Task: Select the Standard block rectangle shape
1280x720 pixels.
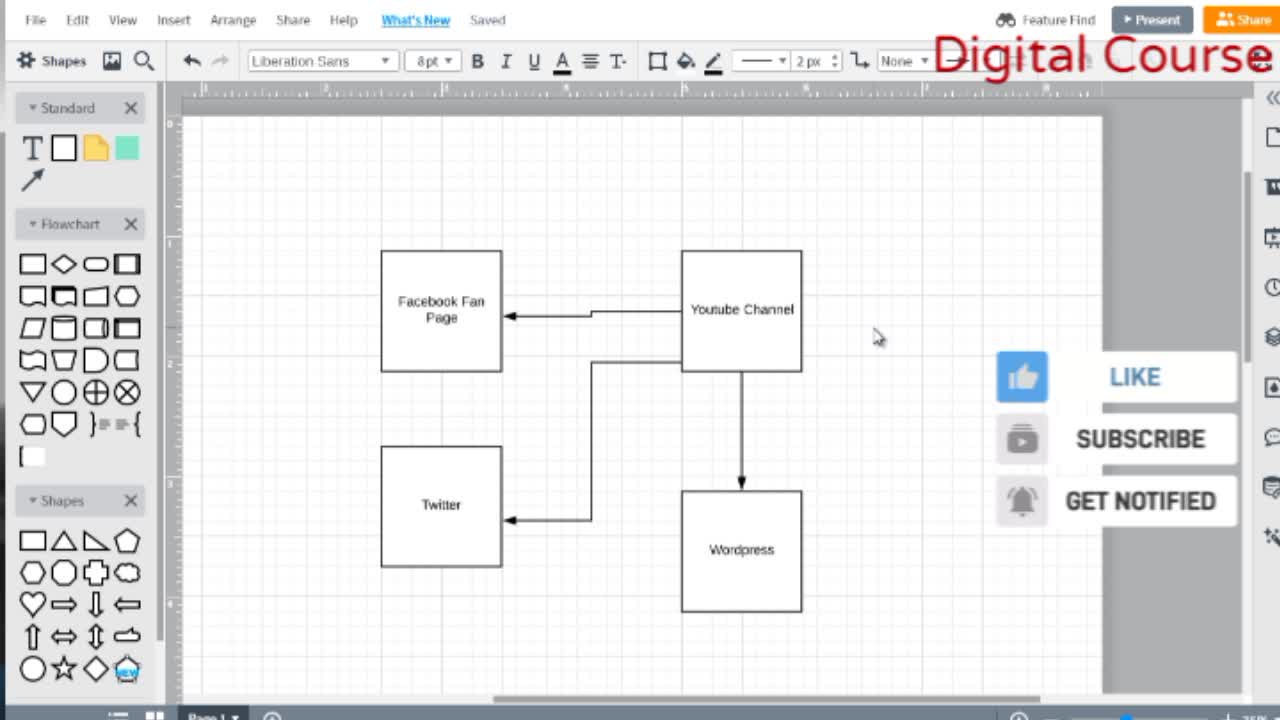Action: click(x=64, y=149)
